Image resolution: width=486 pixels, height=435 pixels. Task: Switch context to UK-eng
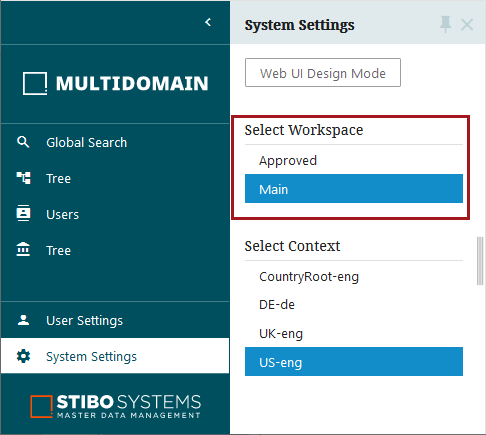click(354, 333)
